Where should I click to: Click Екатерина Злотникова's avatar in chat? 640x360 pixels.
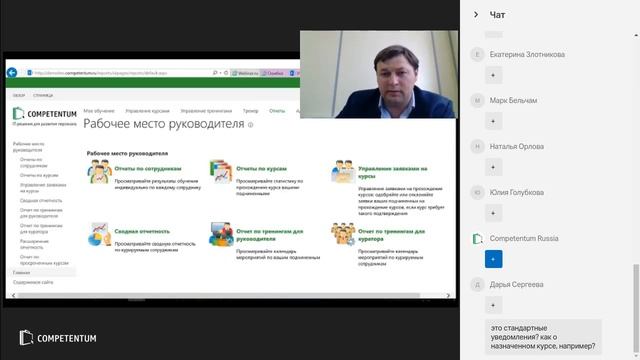[477, 54]
